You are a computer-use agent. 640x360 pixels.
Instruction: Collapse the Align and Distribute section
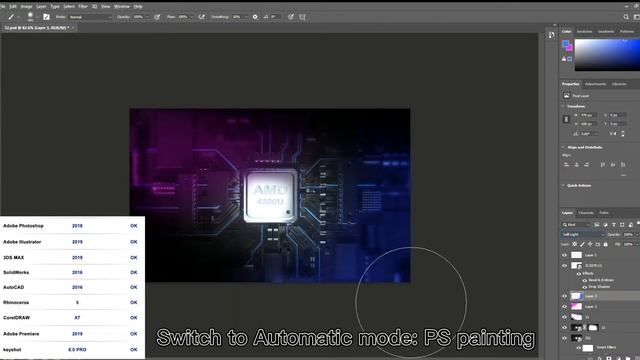(x=563, y=147)
